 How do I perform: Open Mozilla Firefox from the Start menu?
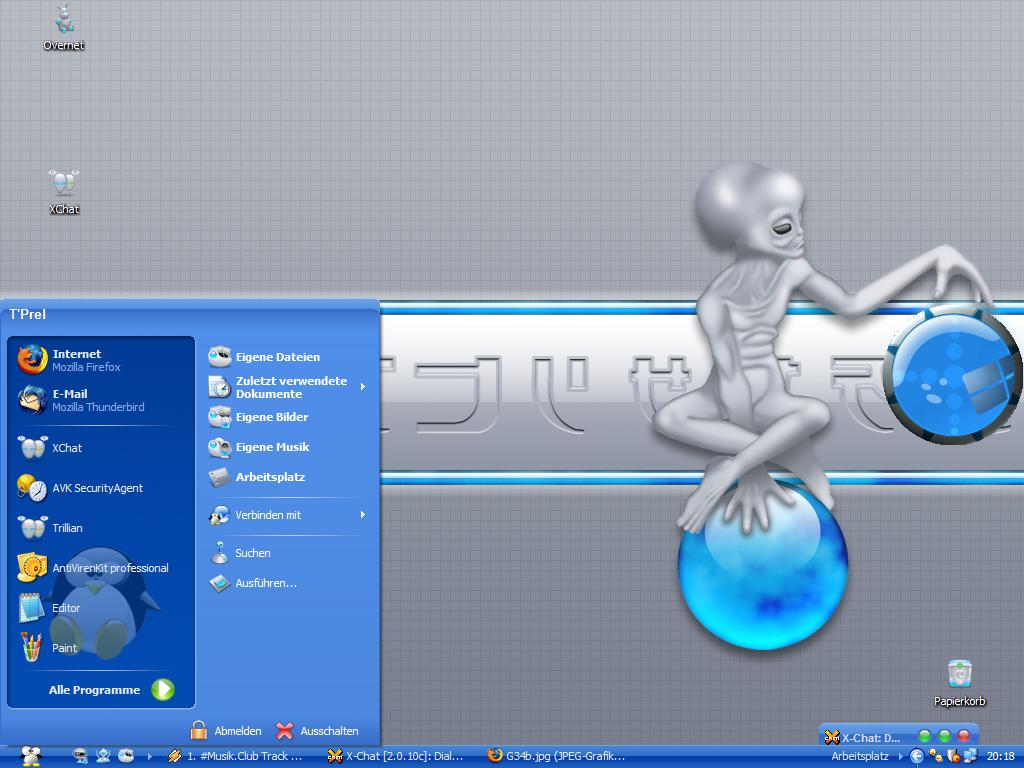(x=85, y=360)
